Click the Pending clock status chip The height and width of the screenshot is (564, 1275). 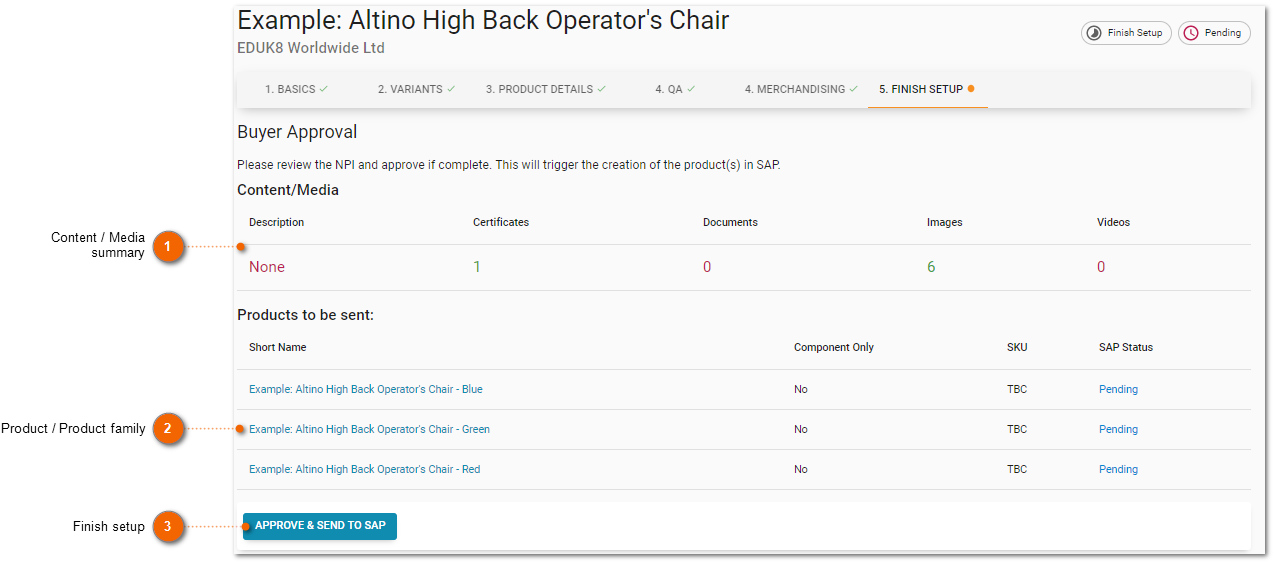[1214, 33]
